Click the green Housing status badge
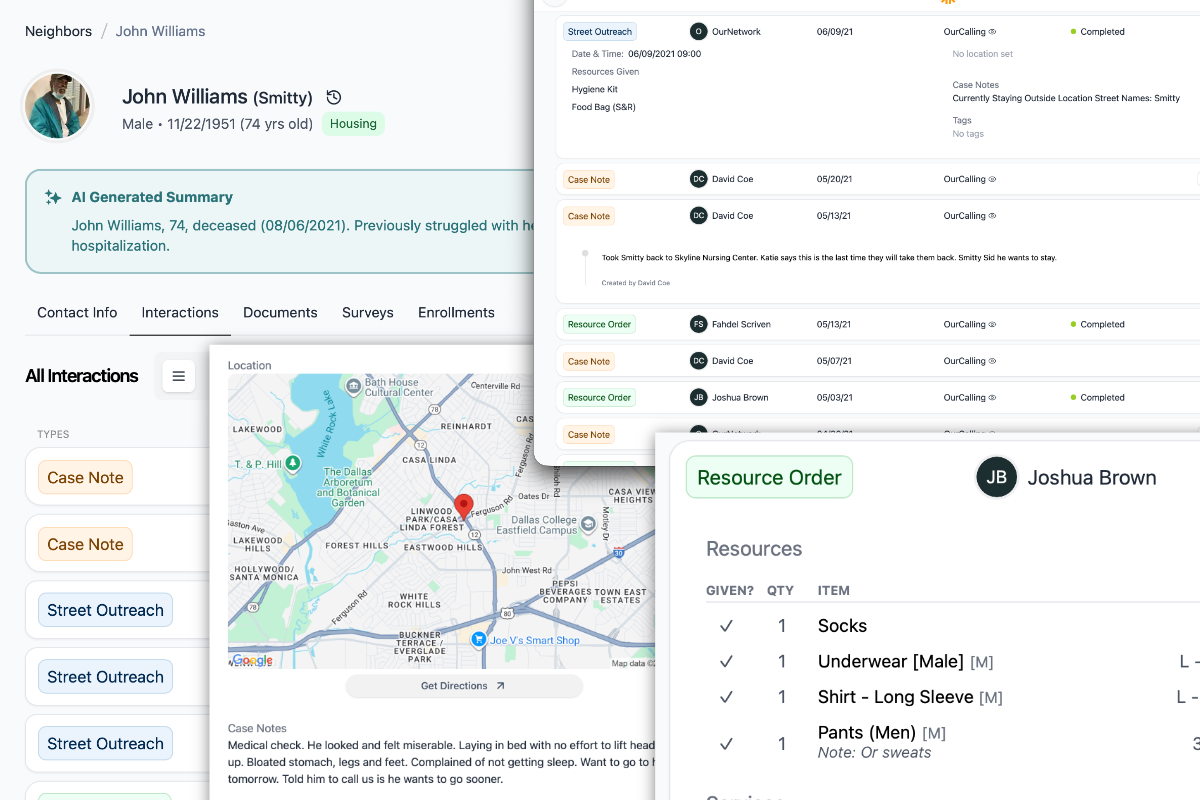This screenshot has width=1200, height=800. [353, 124]
